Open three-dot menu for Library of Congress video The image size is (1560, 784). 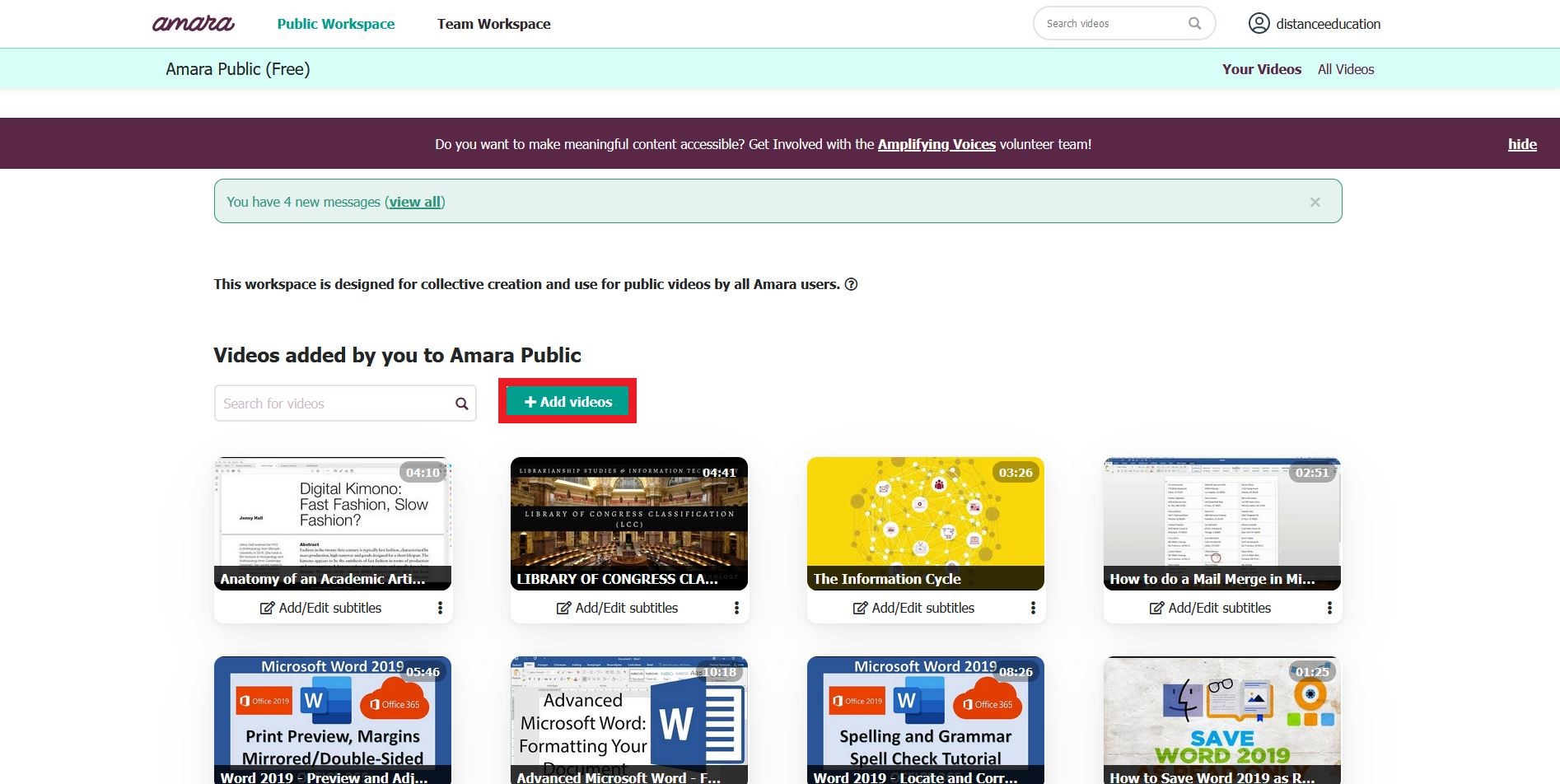point(736,608)
